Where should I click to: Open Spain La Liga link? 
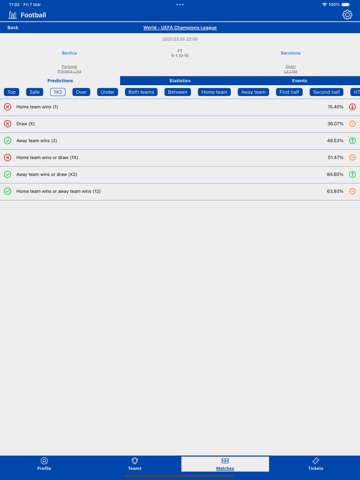(x=291, y=69)
